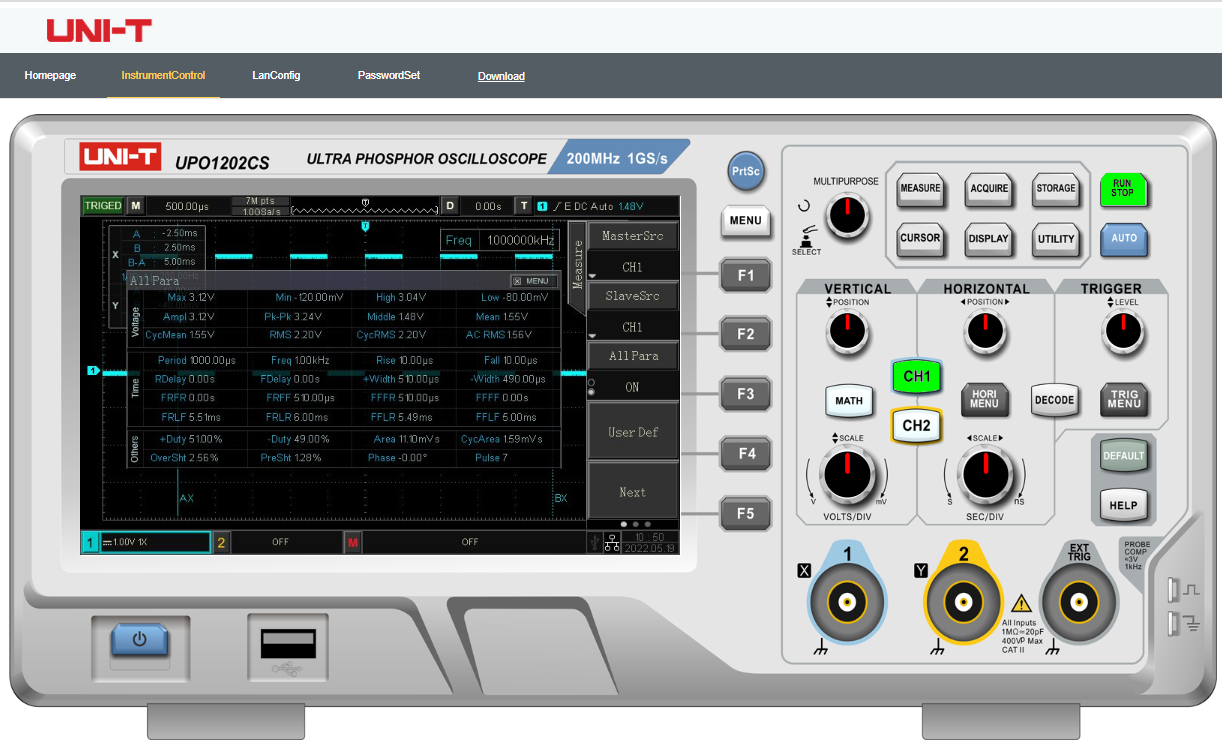Adjust the vertical VOLTS/DIV knob

pyautogui.click(x=848, y=470)
